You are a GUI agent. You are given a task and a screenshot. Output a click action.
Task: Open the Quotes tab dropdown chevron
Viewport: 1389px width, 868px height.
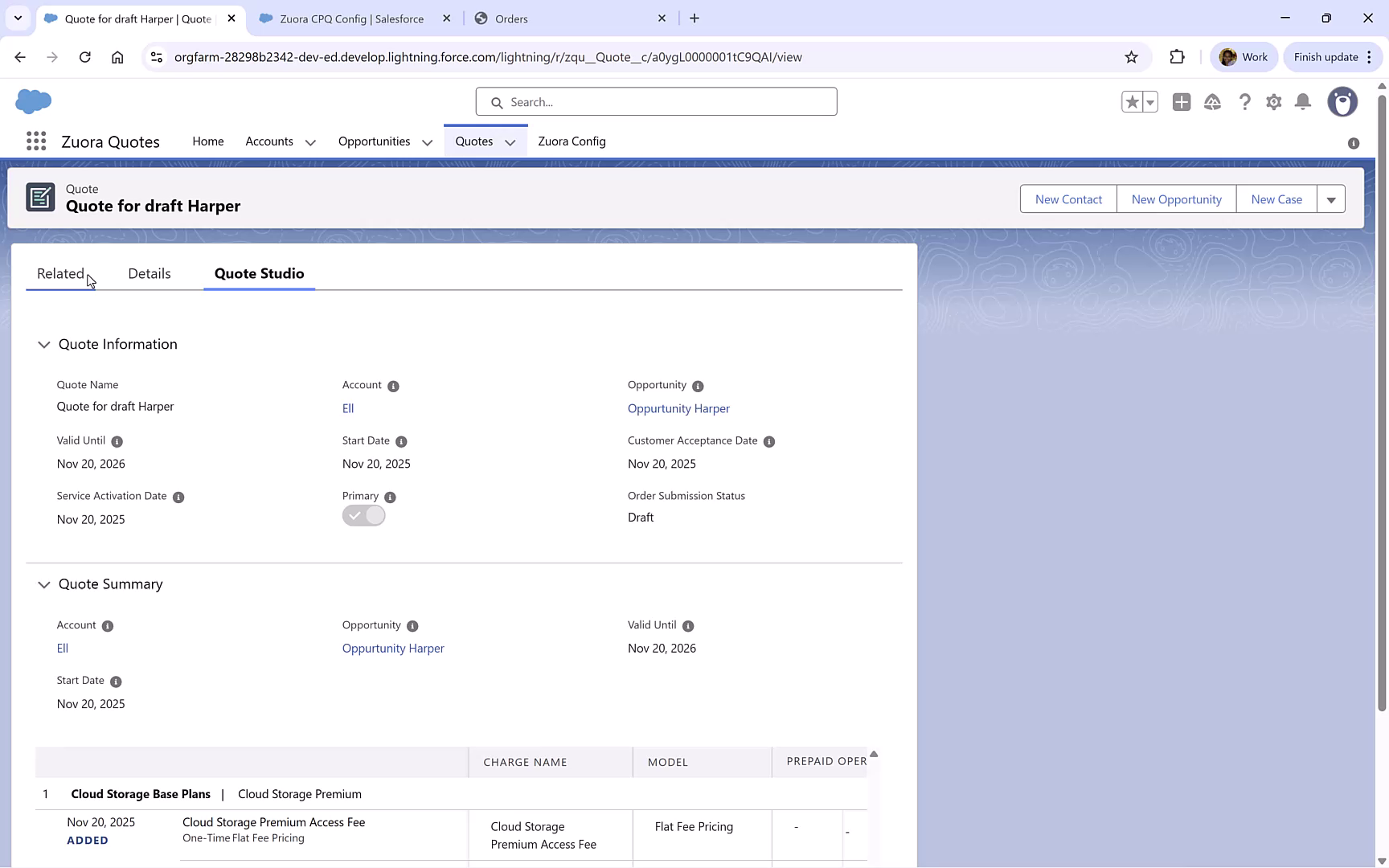pos(510,141)
